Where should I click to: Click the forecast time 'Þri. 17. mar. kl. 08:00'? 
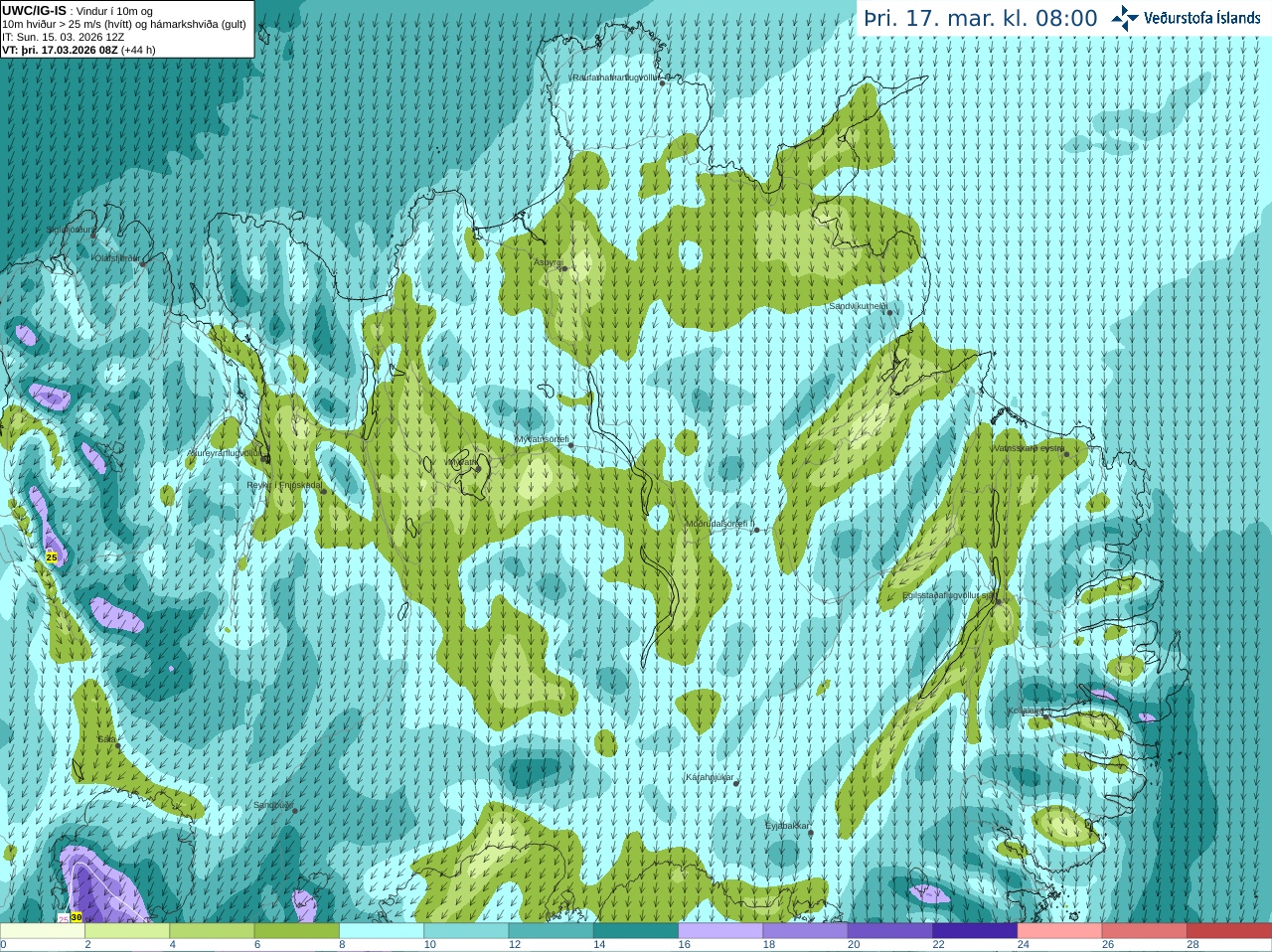tap(980, 18)
